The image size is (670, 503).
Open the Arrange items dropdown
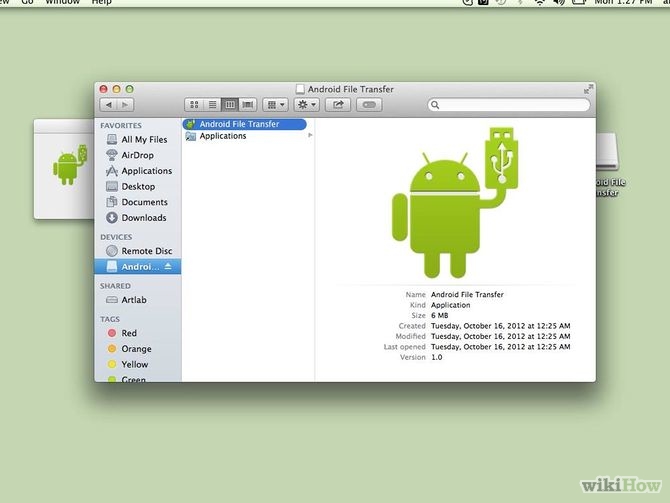(x=276, y=105)
